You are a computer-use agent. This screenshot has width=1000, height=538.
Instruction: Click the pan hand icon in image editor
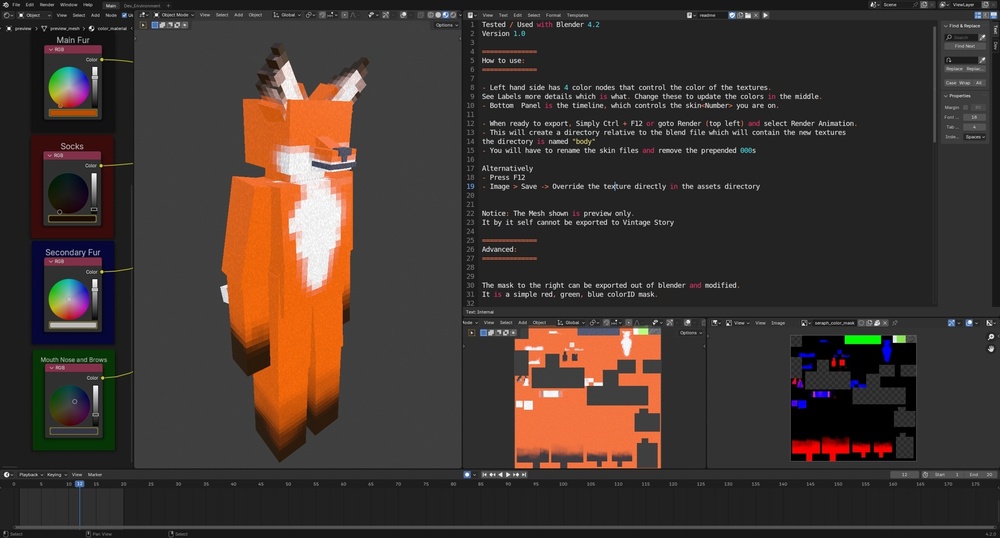click(991, 349)
